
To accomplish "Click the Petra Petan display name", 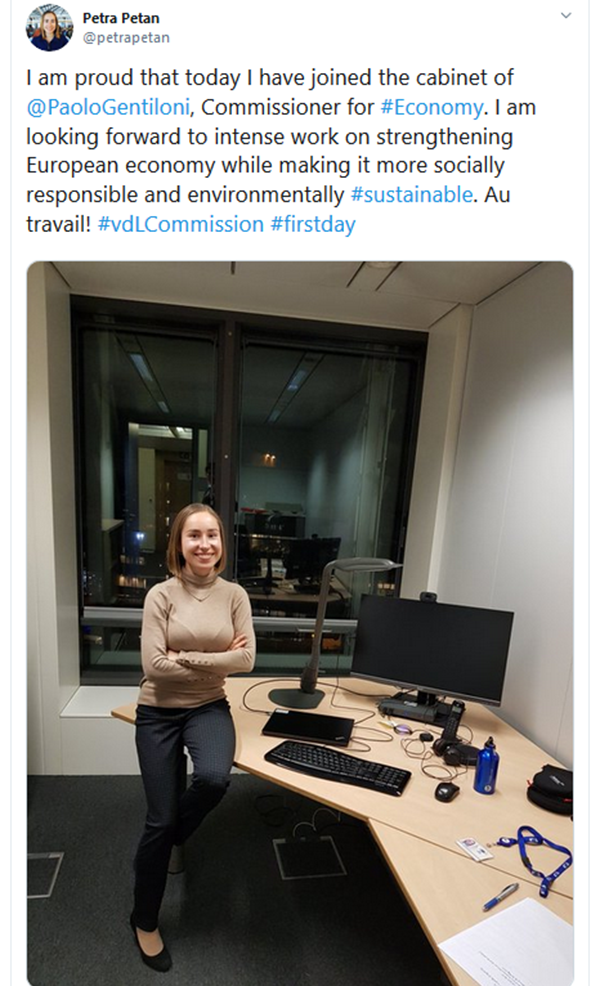I will coord(121,18).
